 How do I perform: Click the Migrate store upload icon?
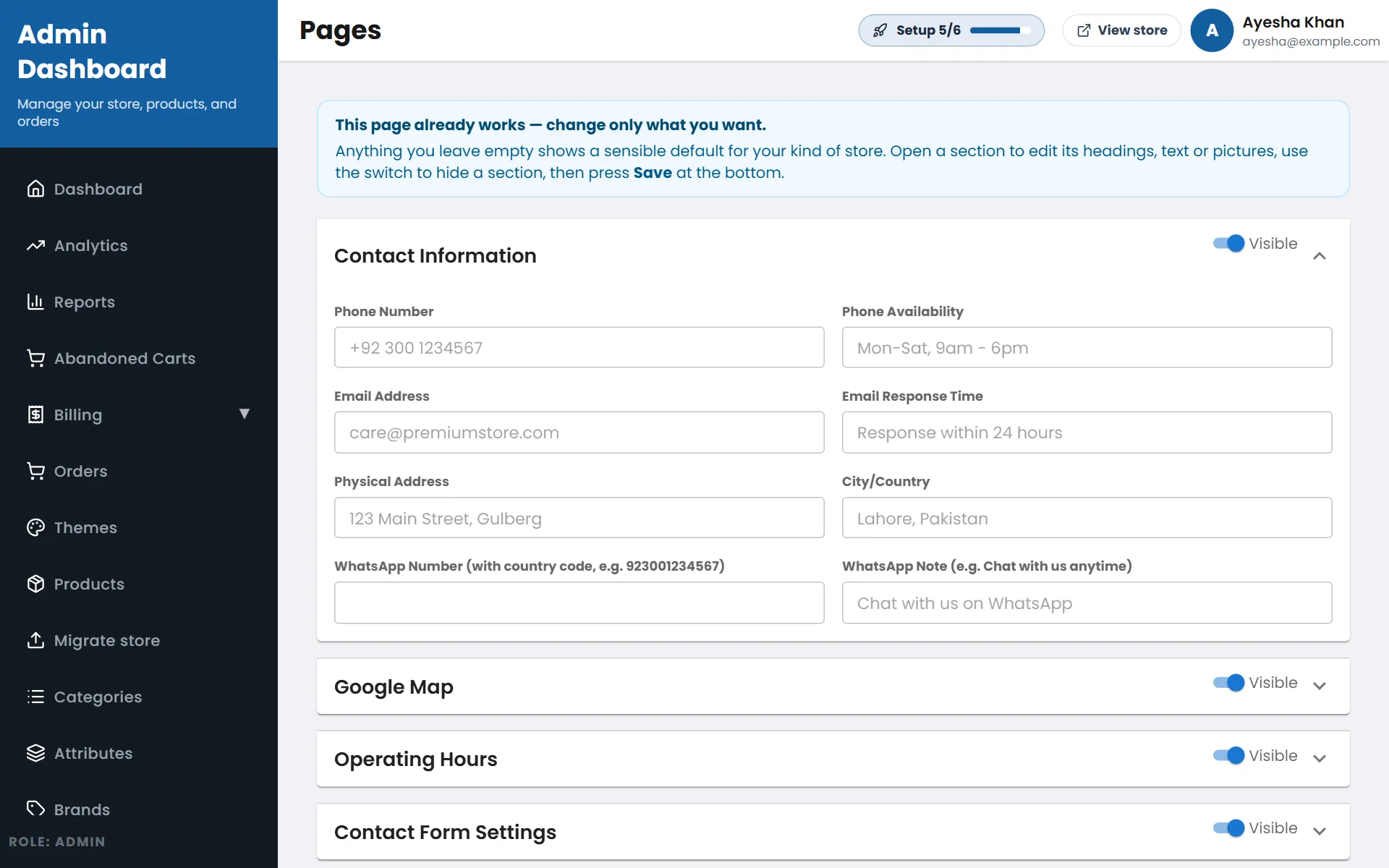pyautogui.click(x=35, y=640)
